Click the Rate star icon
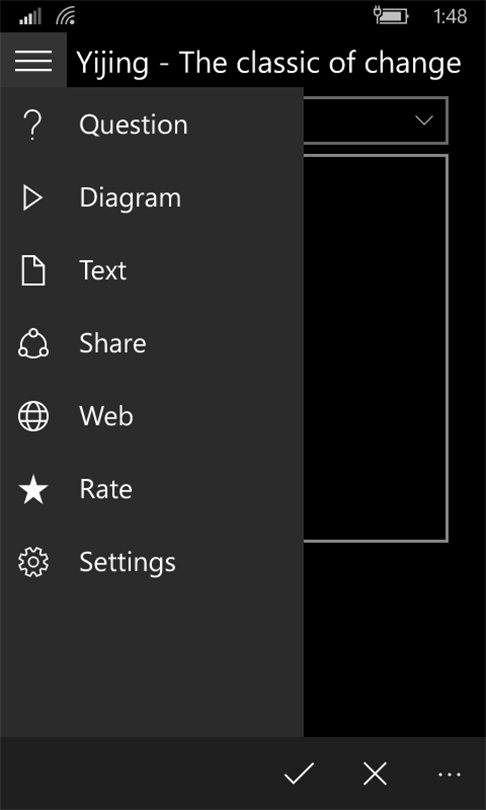This screenshot has width=486, height=810. click(33, 490)
